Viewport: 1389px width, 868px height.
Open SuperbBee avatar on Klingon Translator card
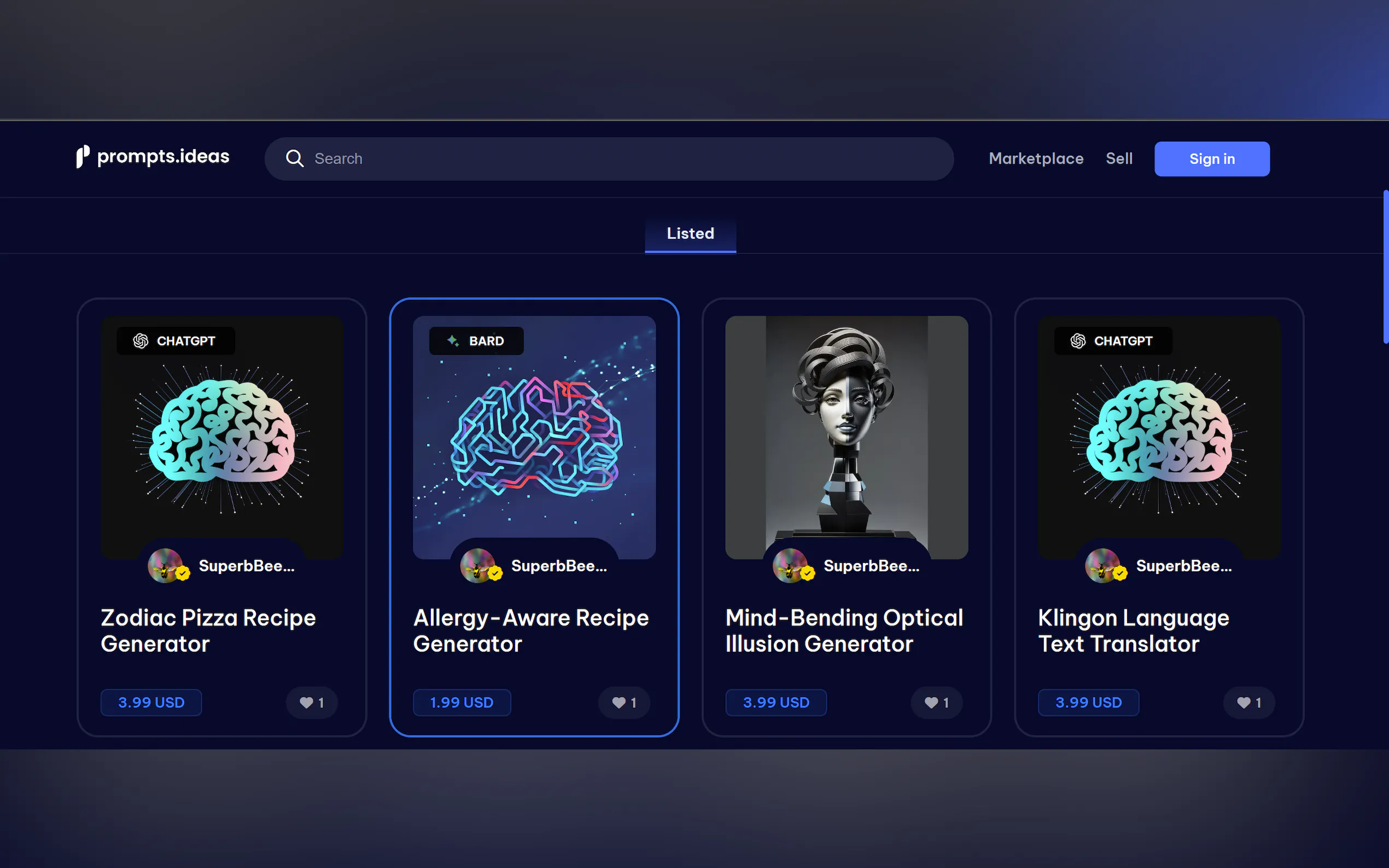(x=1103, y=566)
